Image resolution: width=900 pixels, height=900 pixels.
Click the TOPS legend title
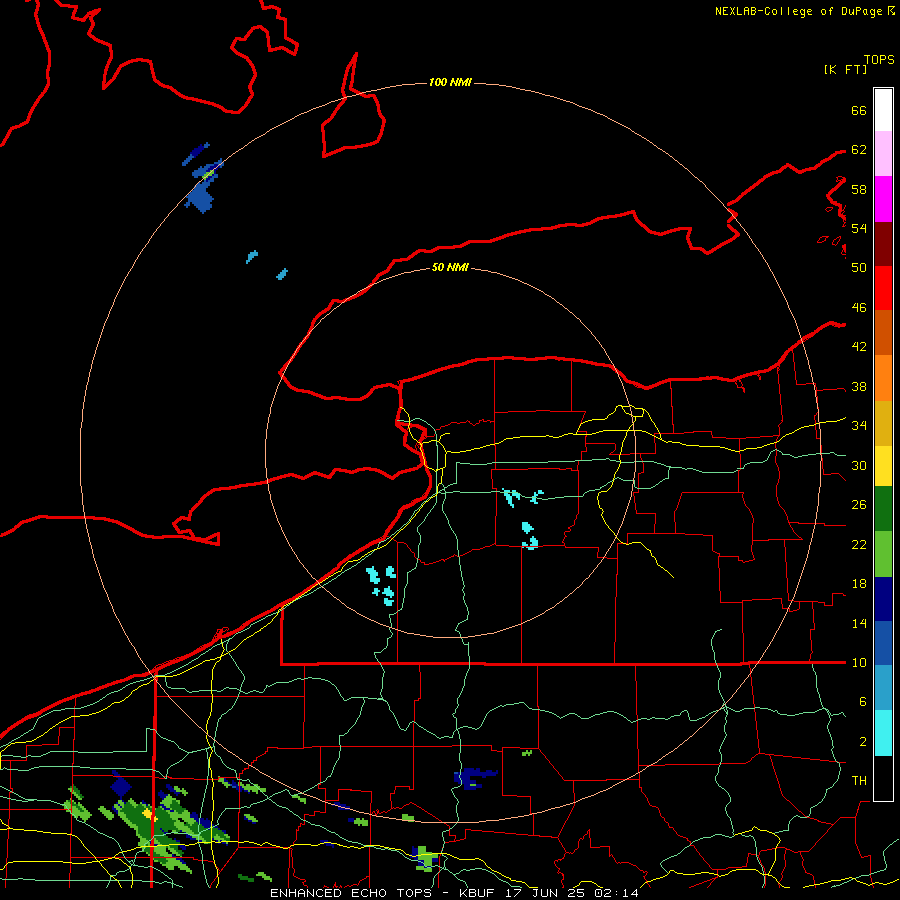pyautogui.click(x=879, y=60)
